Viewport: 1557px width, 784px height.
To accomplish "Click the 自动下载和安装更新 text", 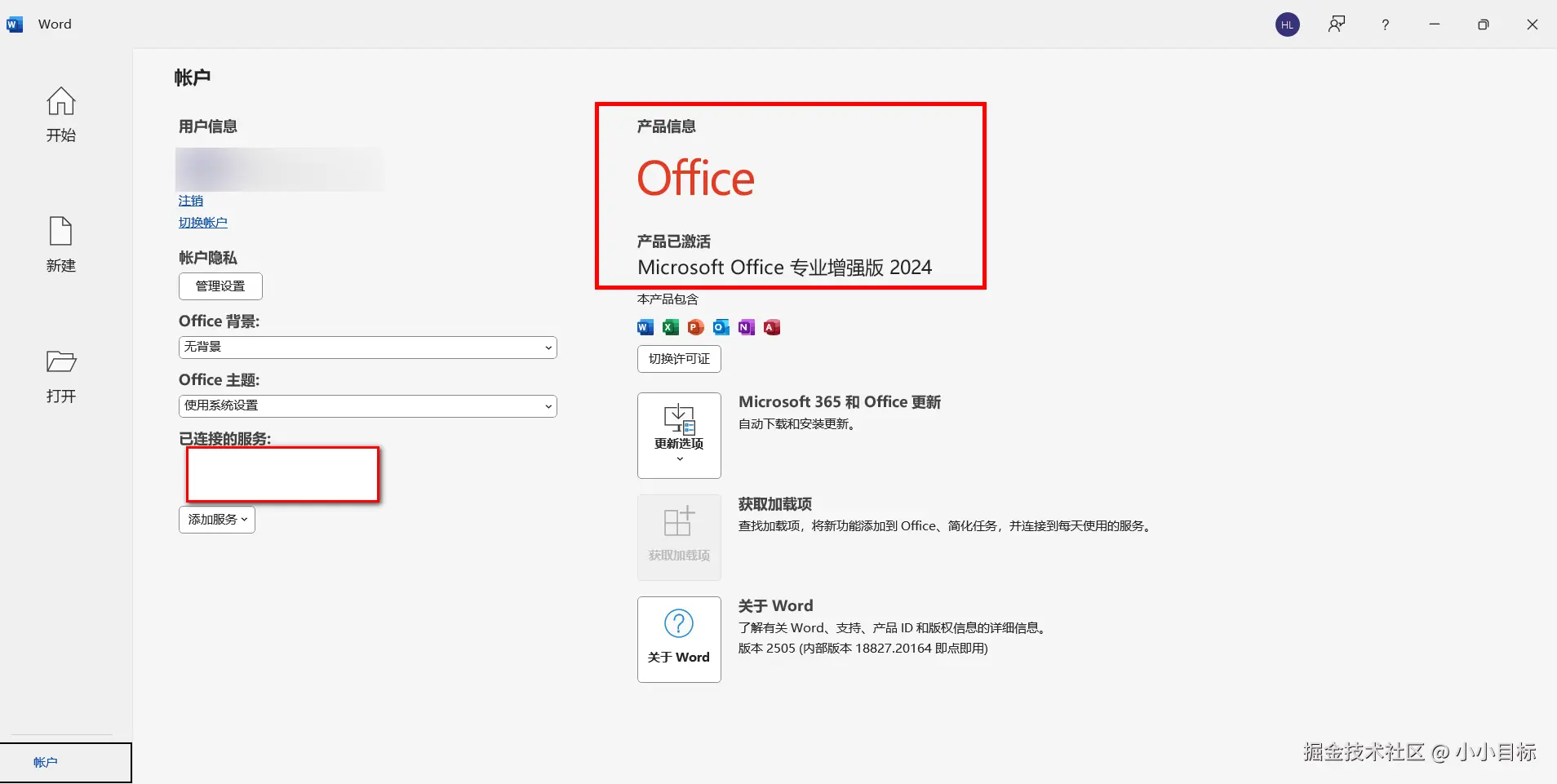I will click(796, 424).
